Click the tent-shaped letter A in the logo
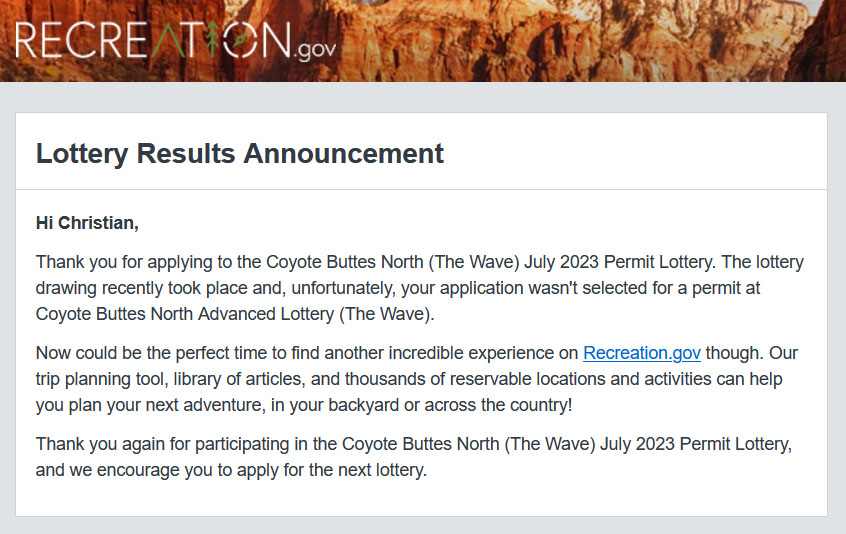The height and width of the screenshot is (534, 846). (x=164, y=40)
